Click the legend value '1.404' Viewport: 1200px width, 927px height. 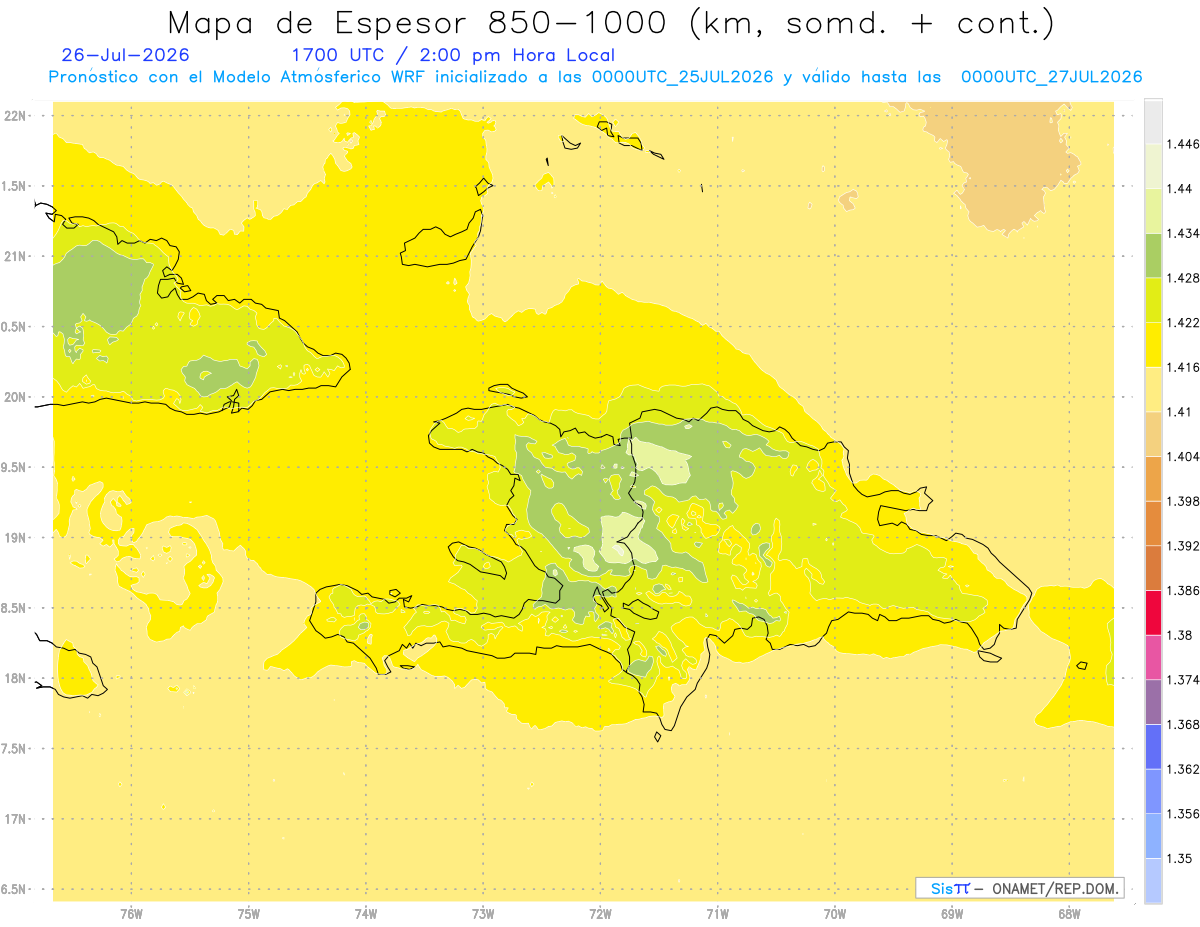click(x=1183, y=456)
